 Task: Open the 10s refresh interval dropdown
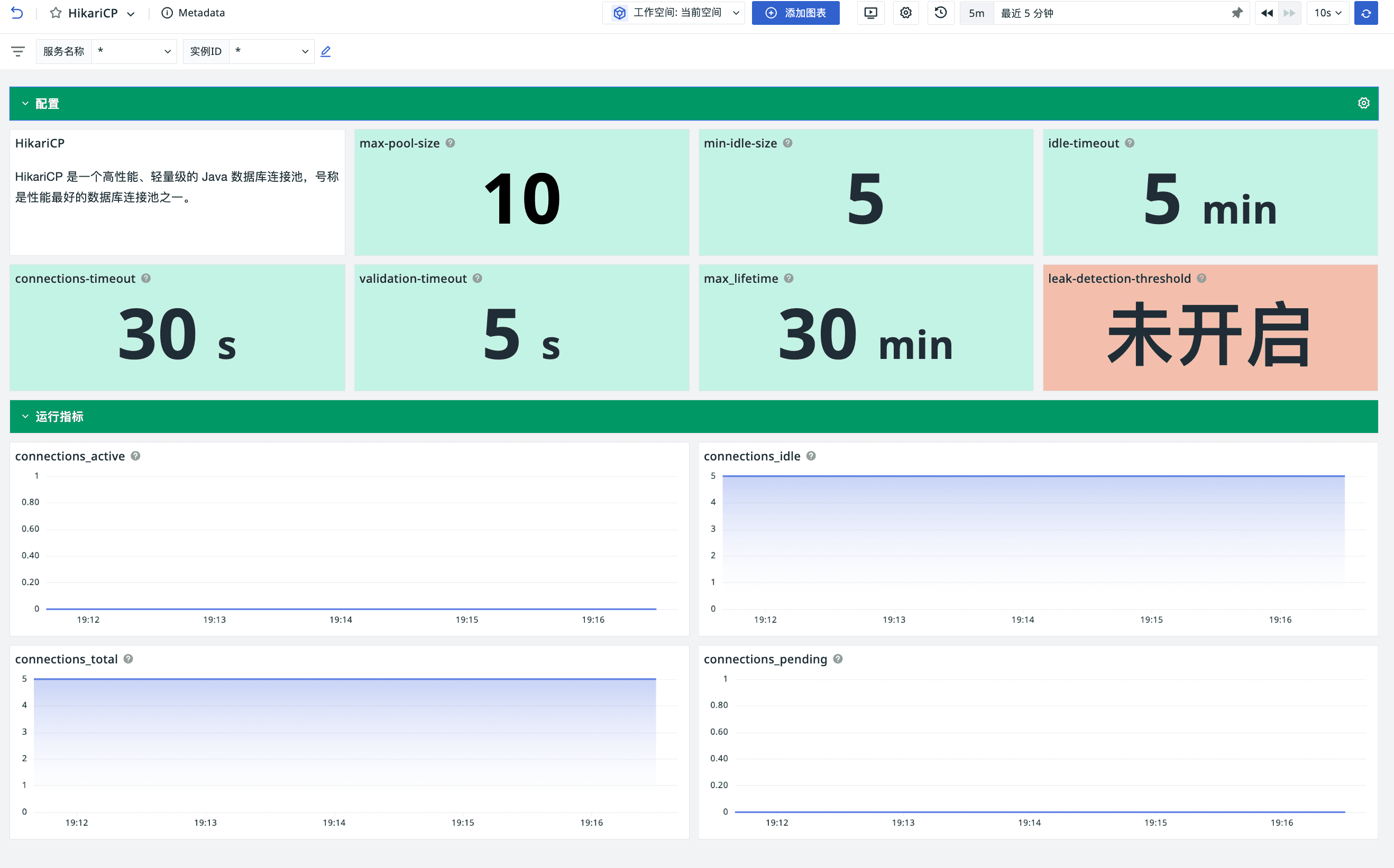(x=1327, y=13)
